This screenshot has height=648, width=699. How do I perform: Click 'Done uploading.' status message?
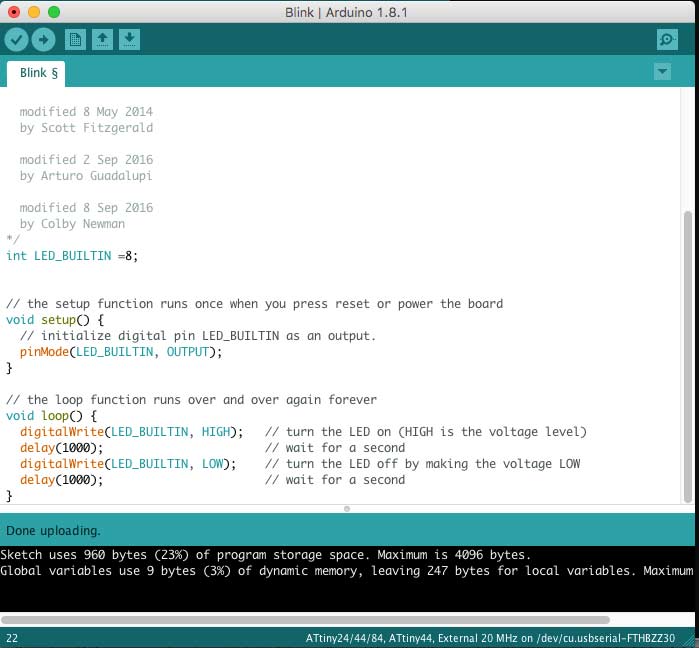pos(53,531)
